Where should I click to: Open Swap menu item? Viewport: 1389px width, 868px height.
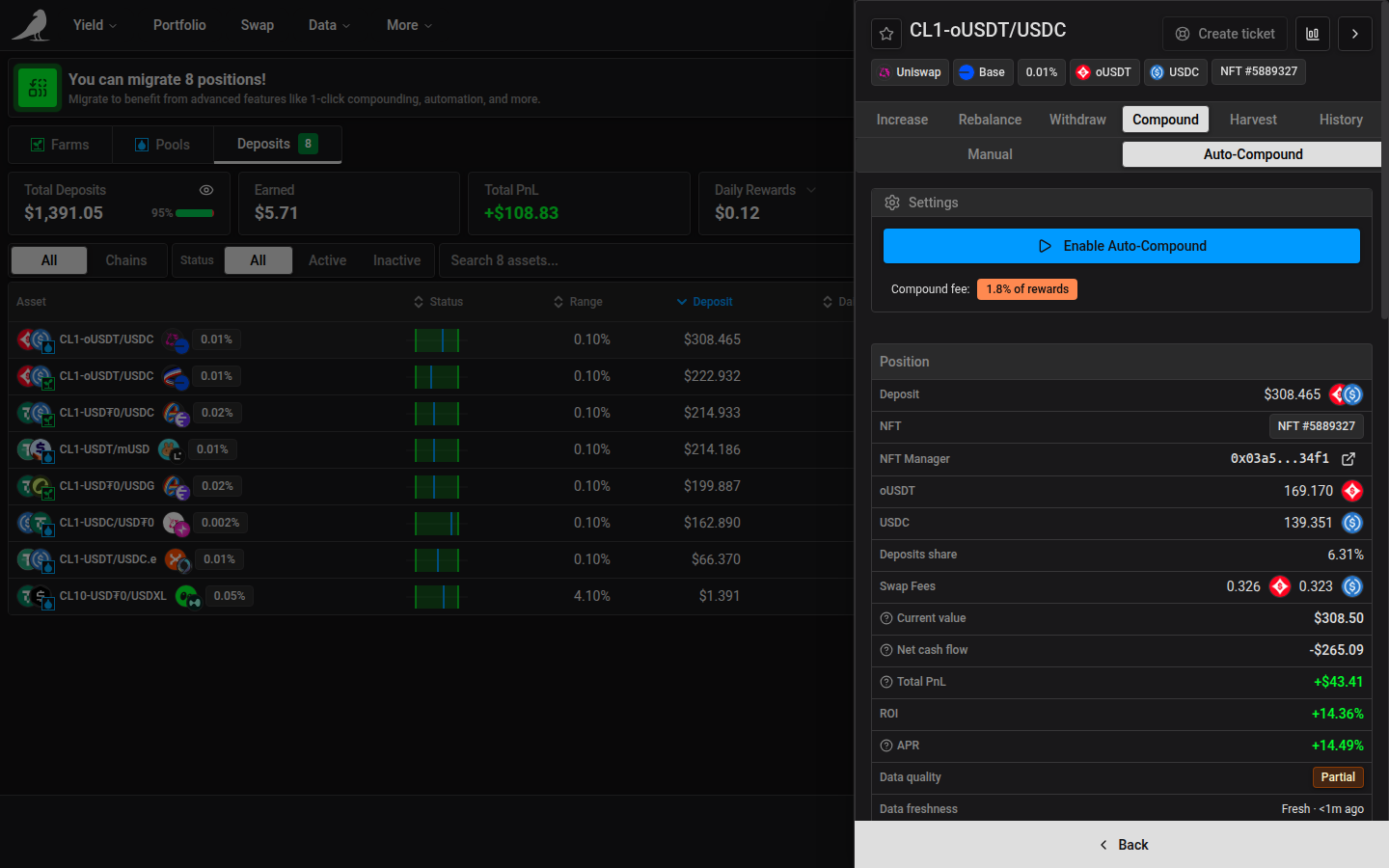point(258,25)
